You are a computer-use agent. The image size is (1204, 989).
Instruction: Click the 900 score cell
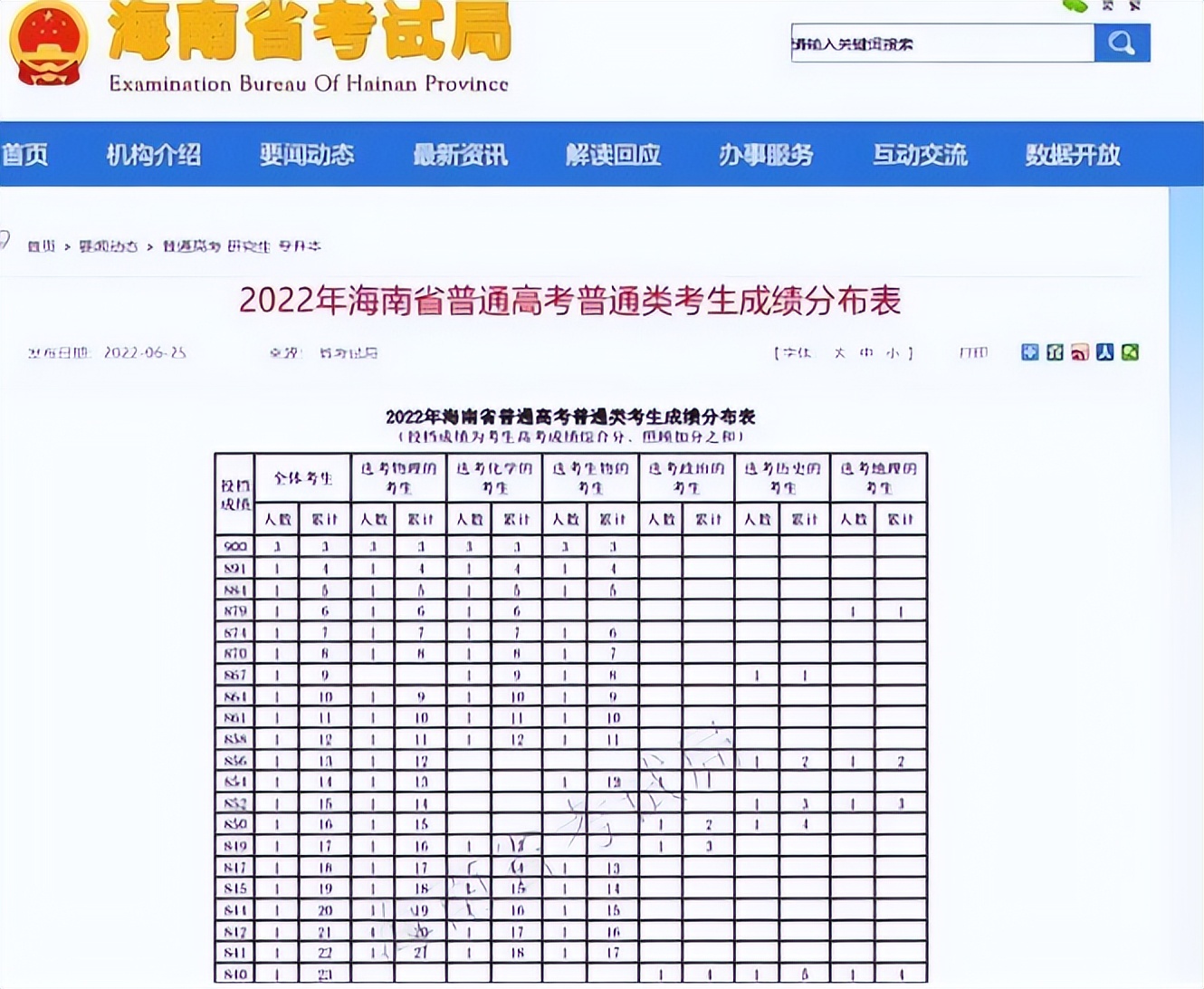[x=235, y=546]
